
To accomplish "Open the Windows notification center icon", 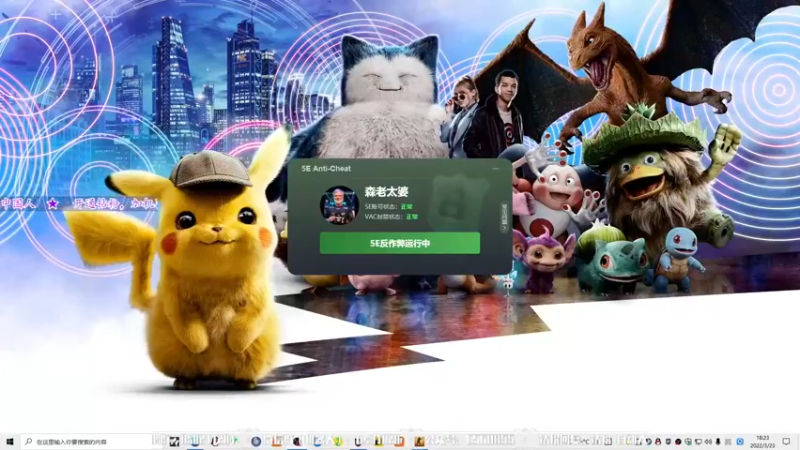I will tap(786, 441).
